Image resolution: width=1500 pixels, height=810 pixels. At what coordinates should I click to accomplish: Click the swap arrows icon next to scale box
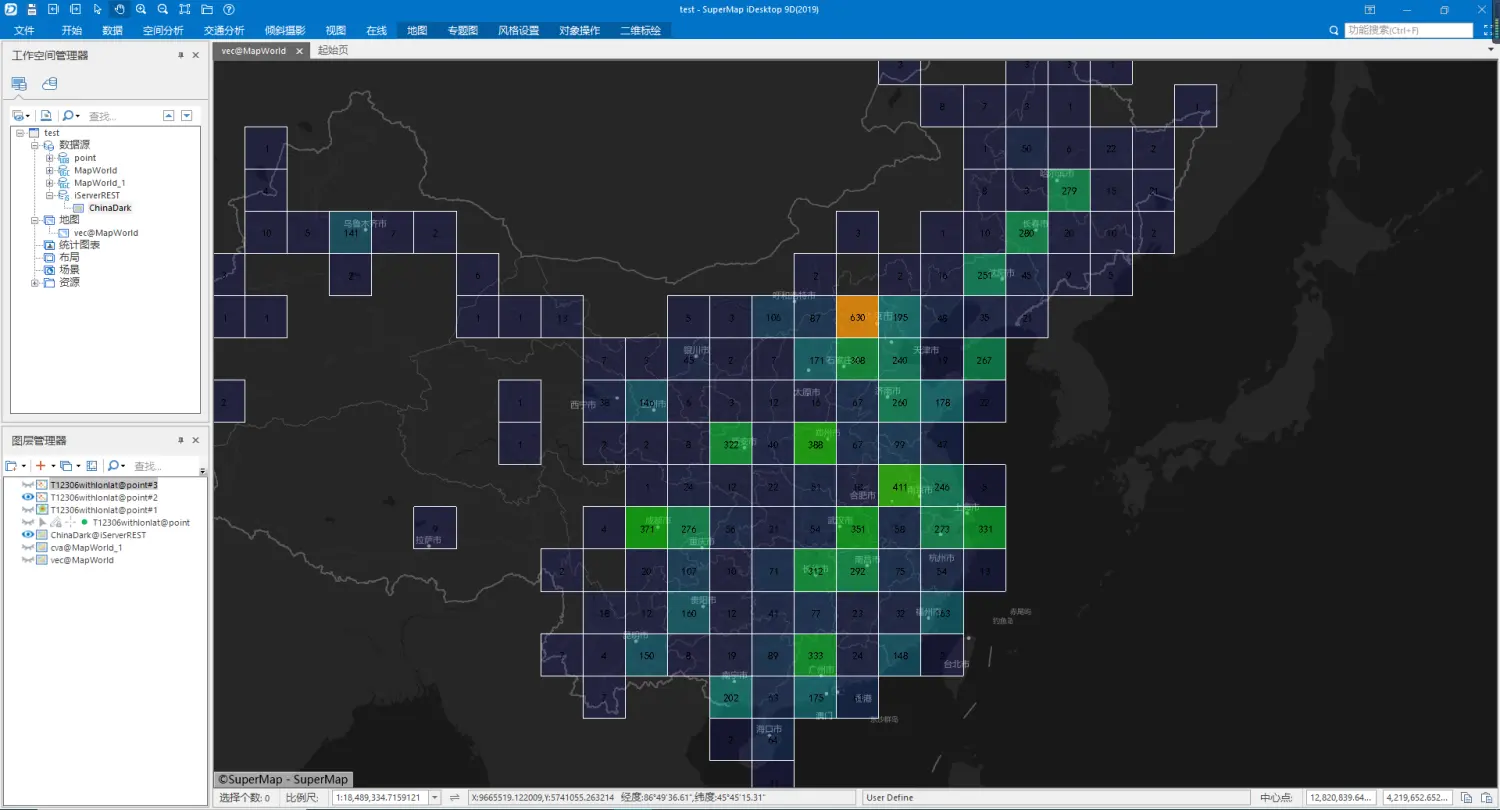(x=455, y=797)
